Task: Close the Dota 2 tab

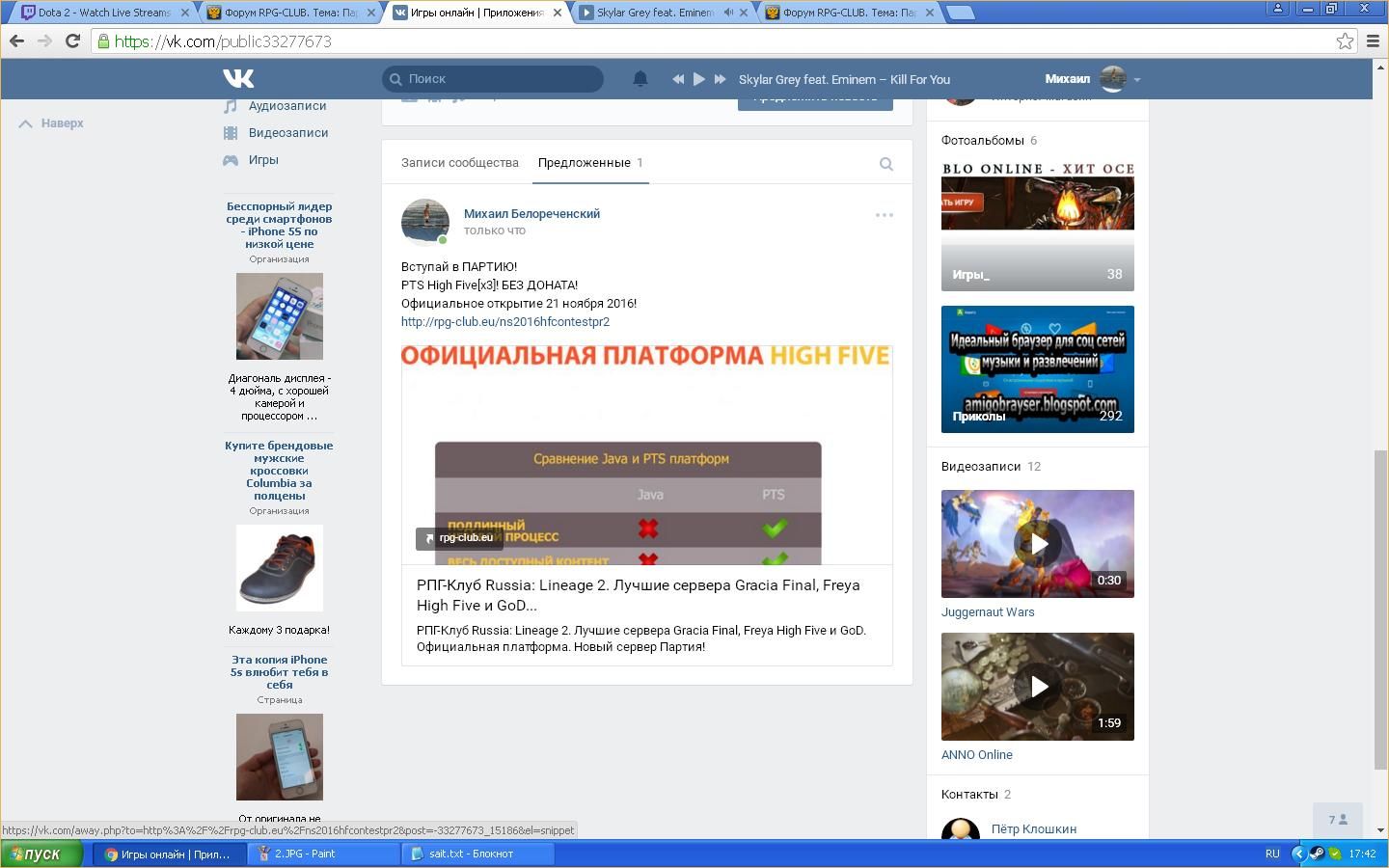Action: pos(185,13)
